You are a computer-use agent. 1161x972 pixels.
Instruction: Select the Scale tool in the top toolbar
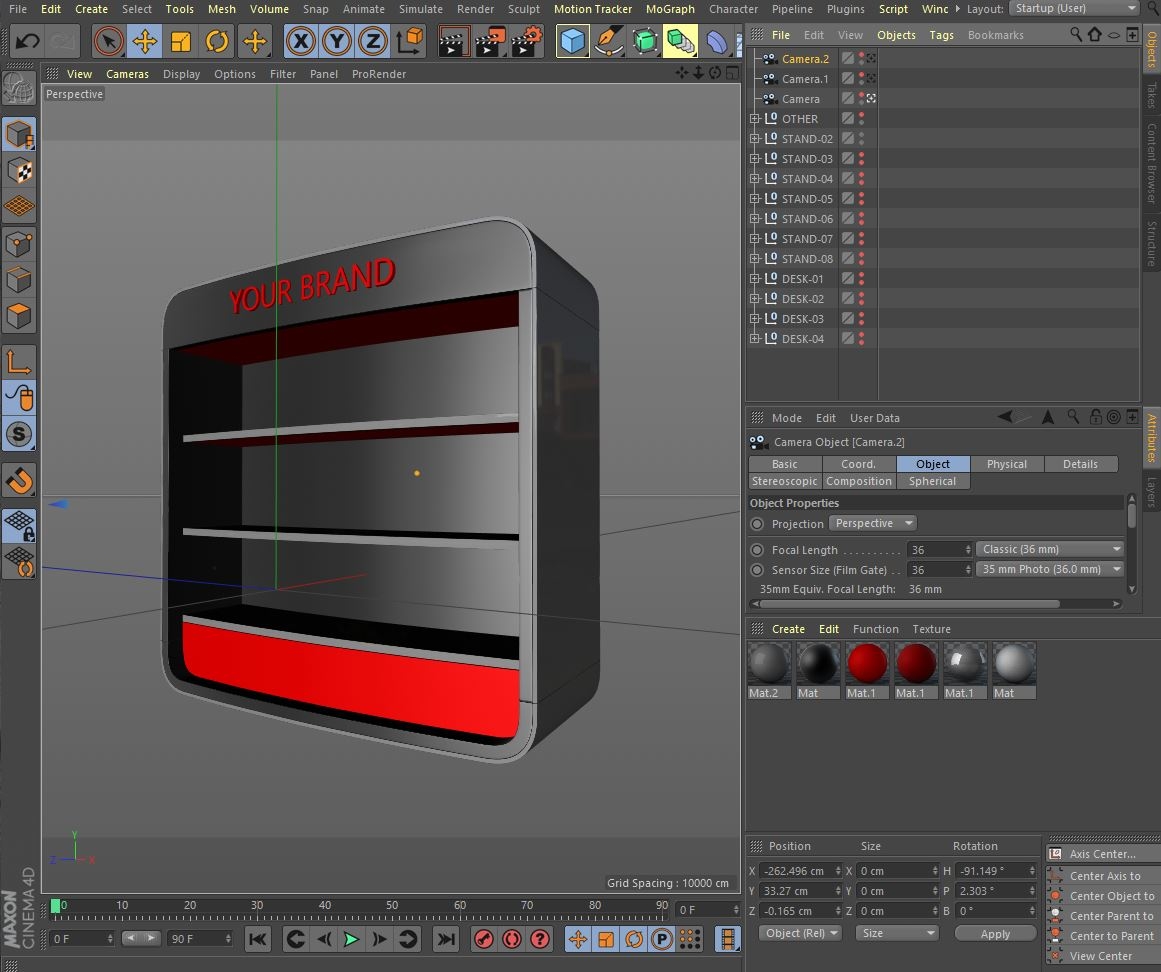click(x=181, y=42)
